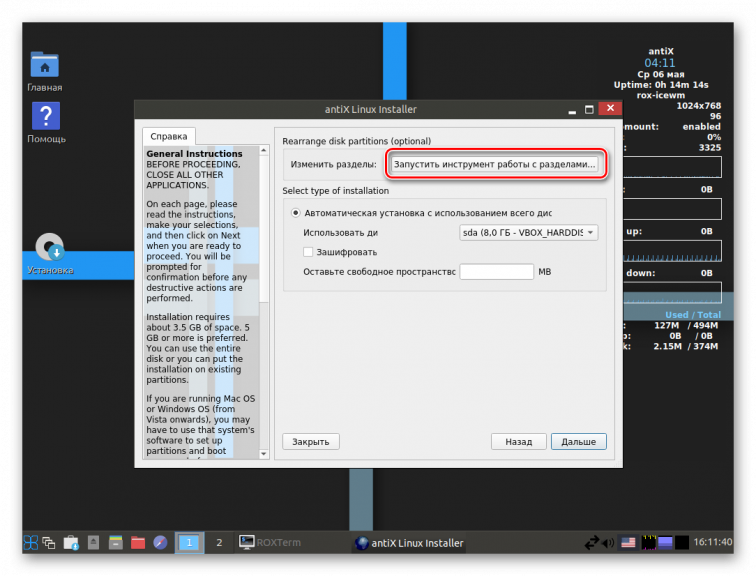756x576 pixels.
Task: Click the antiX Linux Installer title bar
Action: pyautogui.click(x=370, y=109)
